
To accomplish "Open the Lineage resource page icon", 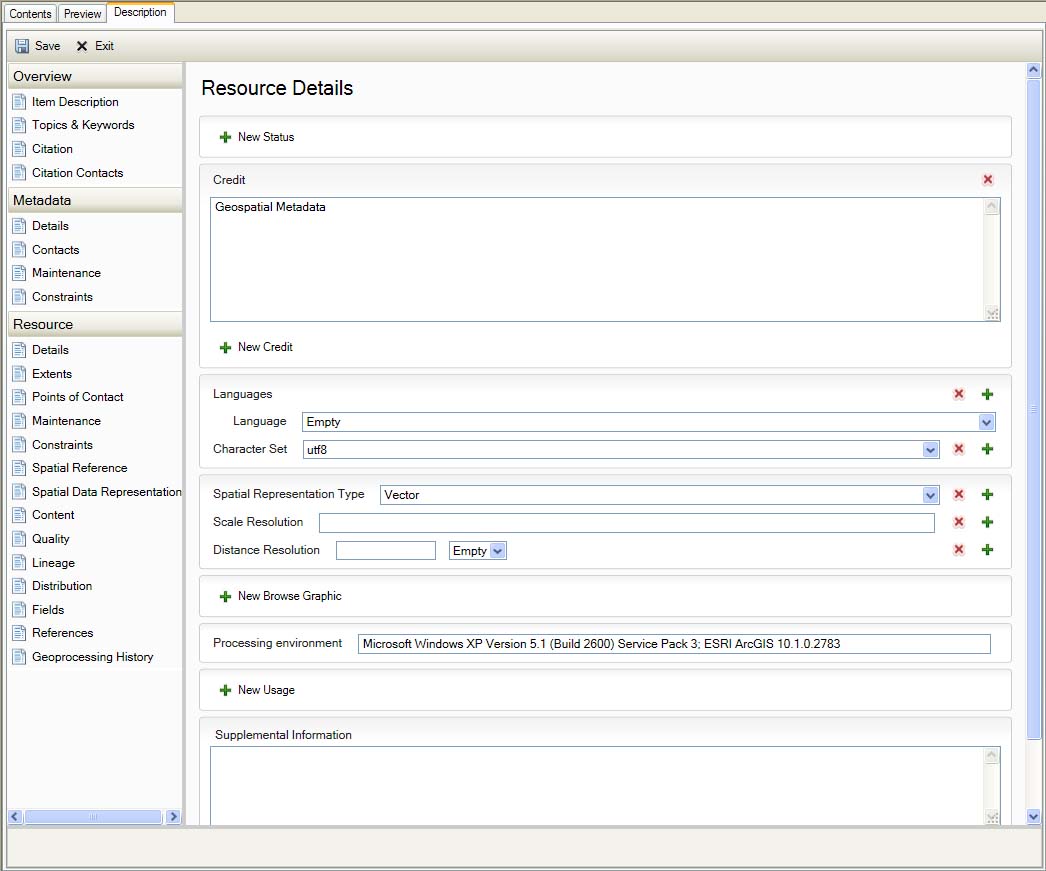I will click(x=18, y=562).
